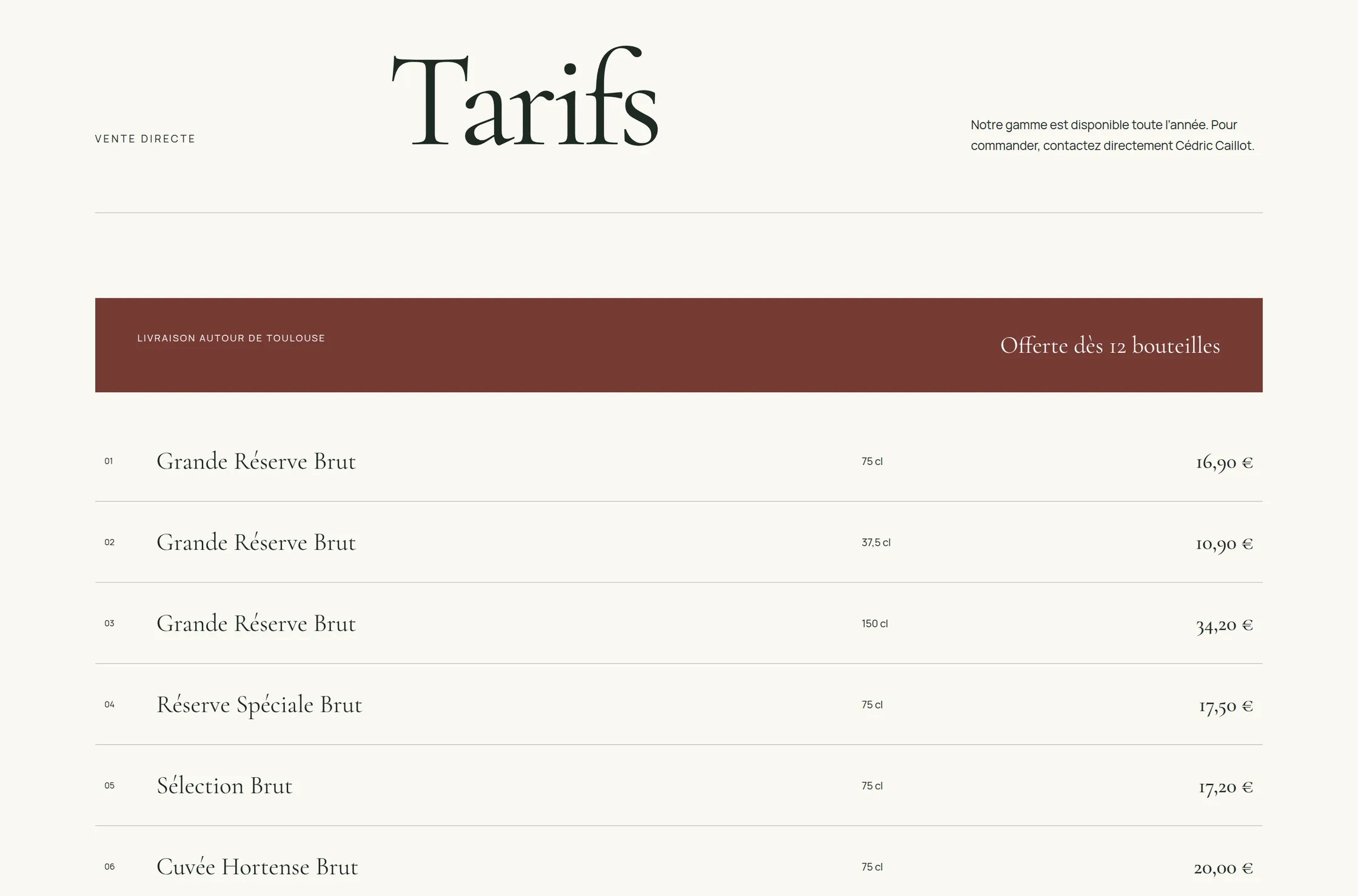Screen dimensions: 1358x896
Task: Click the row number 04 label
Action: 109,704
